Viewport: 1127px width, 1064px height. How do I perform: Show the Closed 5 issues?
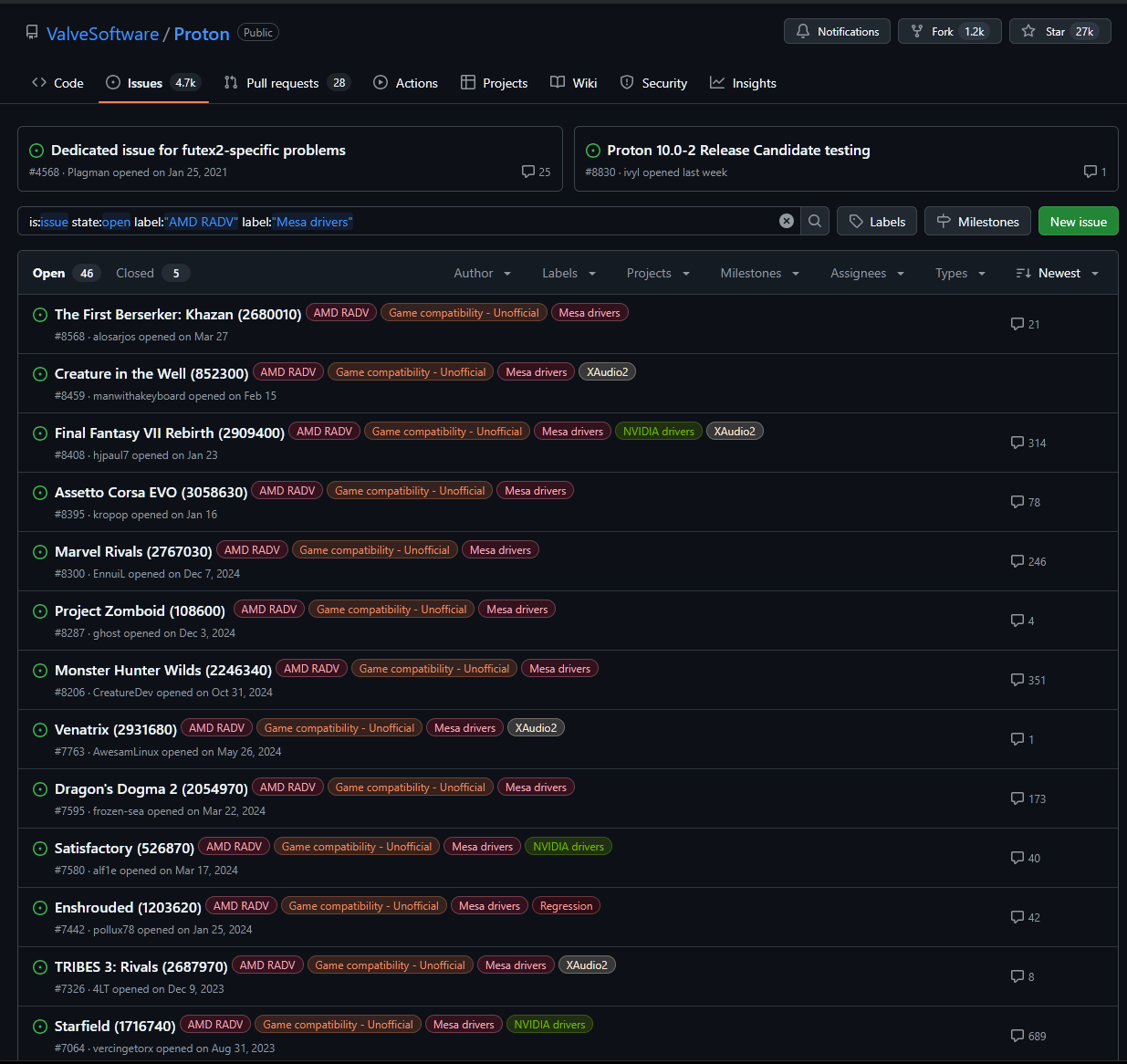[x=152, y=273]
